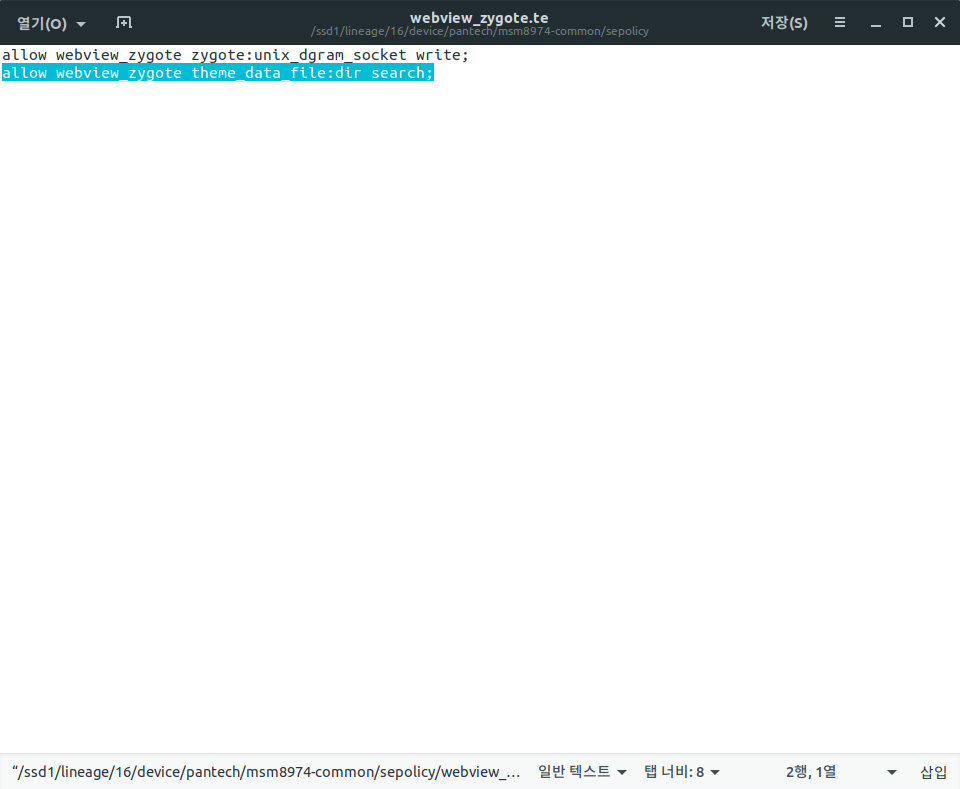Maximize the gedit window
960x789 pixels.
(x=908, y=23)
